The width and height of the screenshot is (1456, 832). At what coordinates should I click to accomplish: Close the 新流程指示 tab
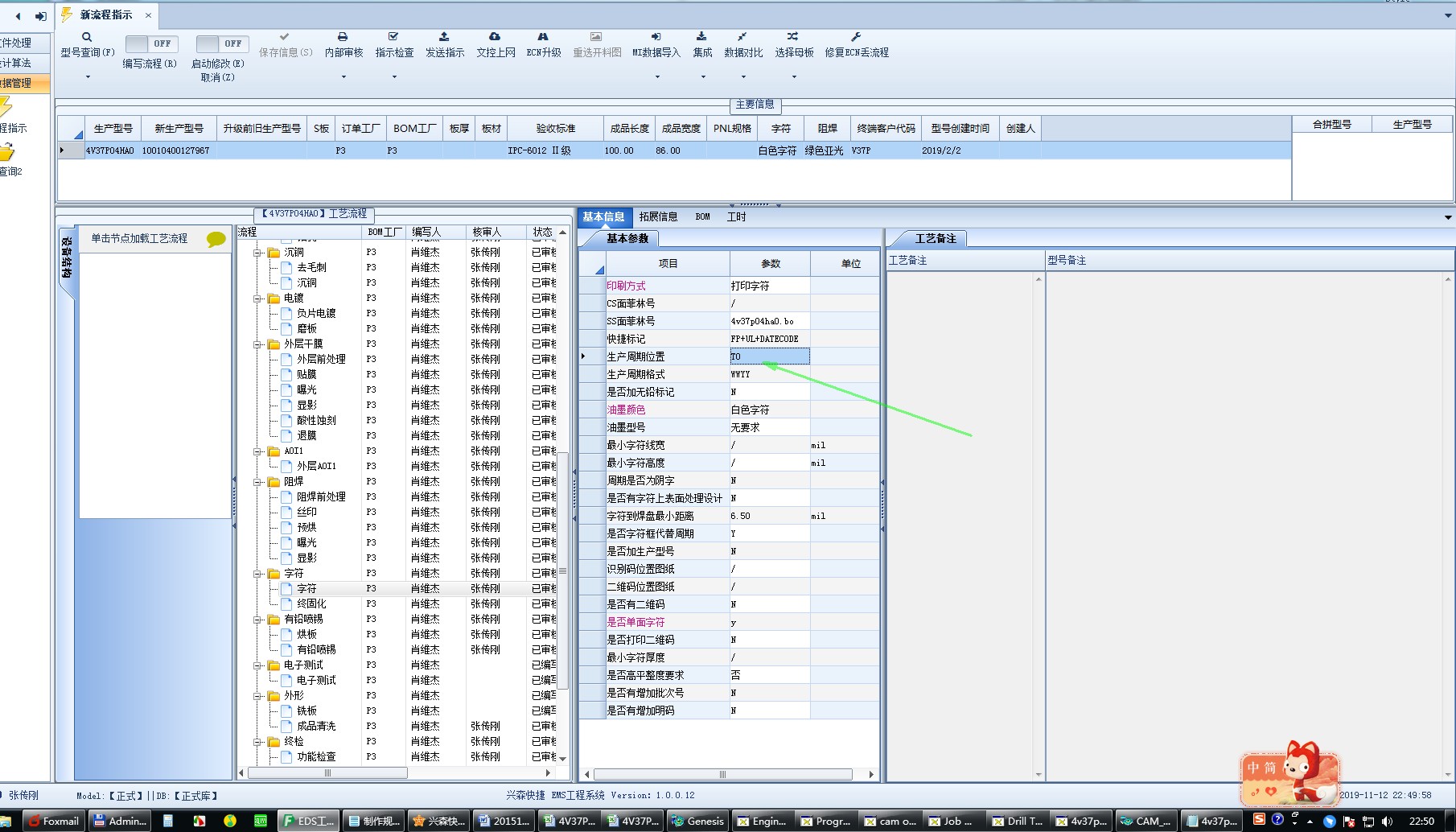click(x=148, y=15)
